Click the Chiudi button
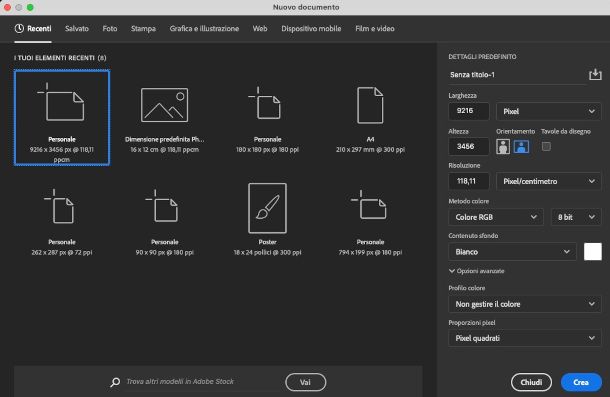The image size is (610, 397). [x=531, y=382]
